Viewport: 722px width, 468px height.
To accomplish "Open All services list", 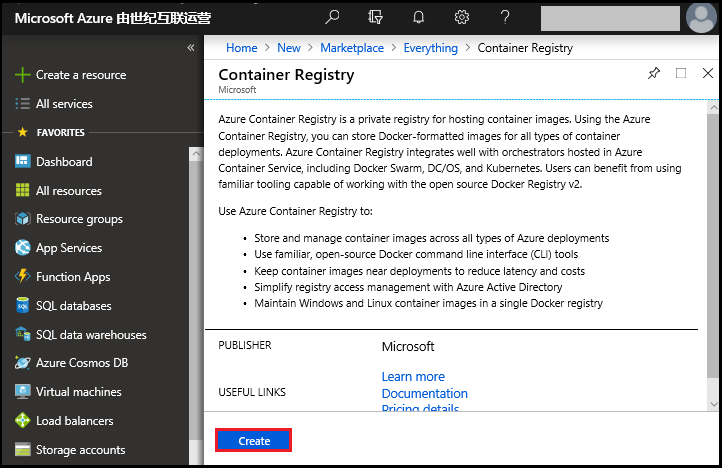I will pos(64,104).
